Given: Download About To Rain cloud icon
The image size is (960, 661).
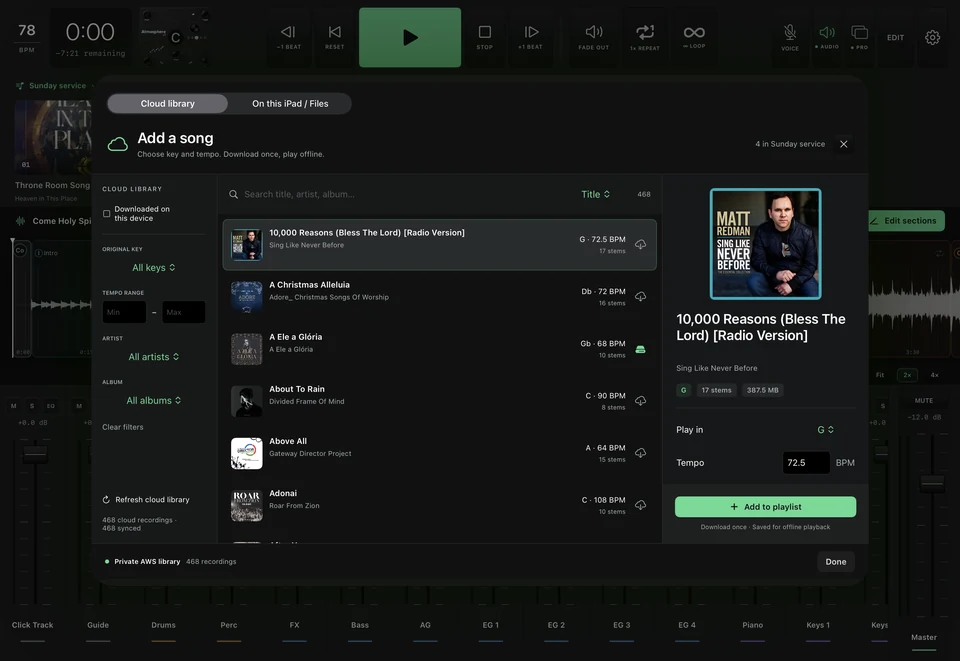Looking at the screenshot, I should 640,401.
